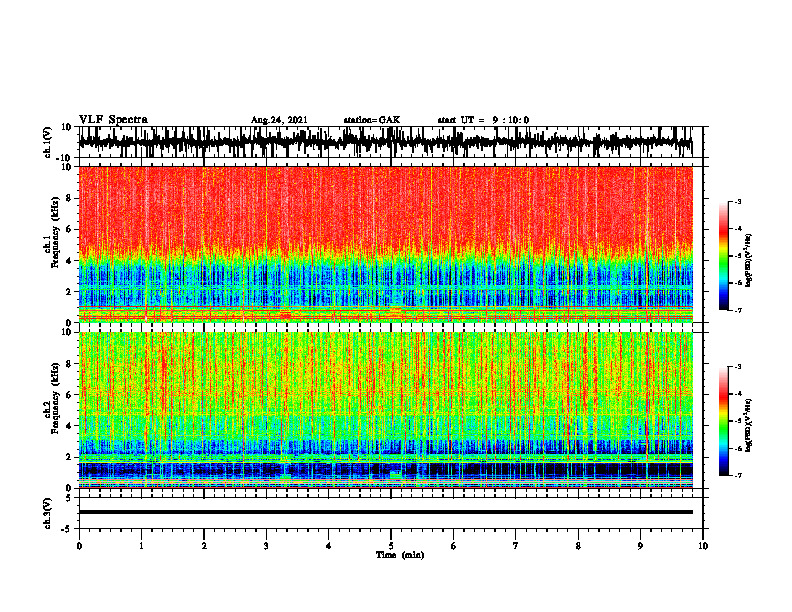792x612 pixels.
Task: Click the ch.1 frequency axis "8" kHz tick label
Action: click(x=69, y=198)
